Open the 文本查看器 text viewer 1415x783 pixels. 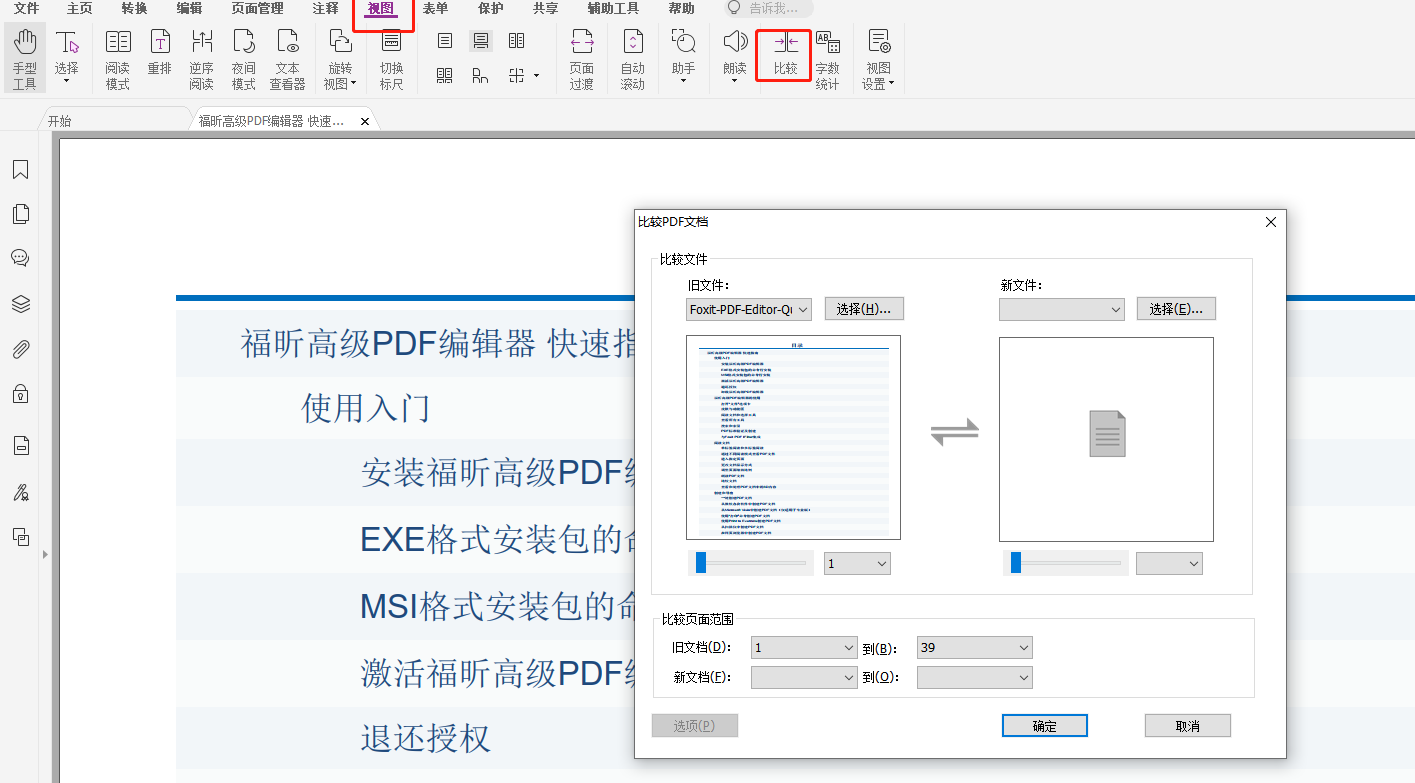[288, 57]
